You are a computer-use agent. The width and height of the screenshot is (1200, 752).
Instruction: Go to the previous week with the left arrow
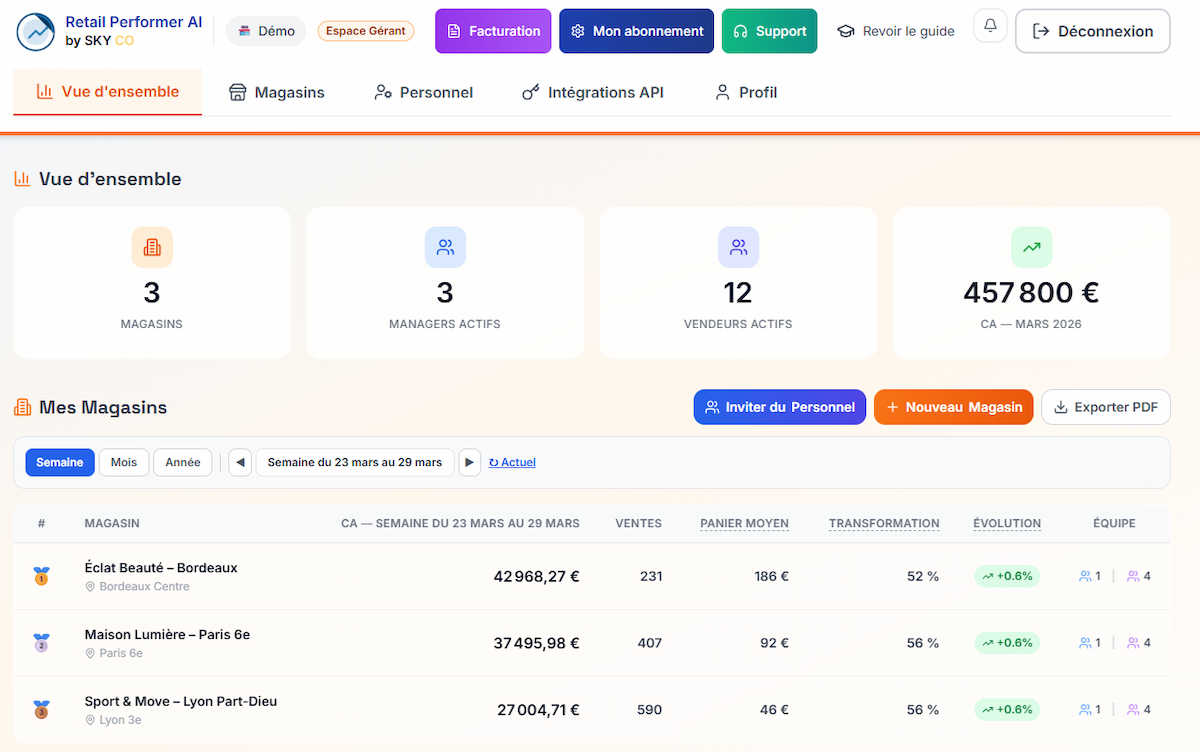point(240,462)
